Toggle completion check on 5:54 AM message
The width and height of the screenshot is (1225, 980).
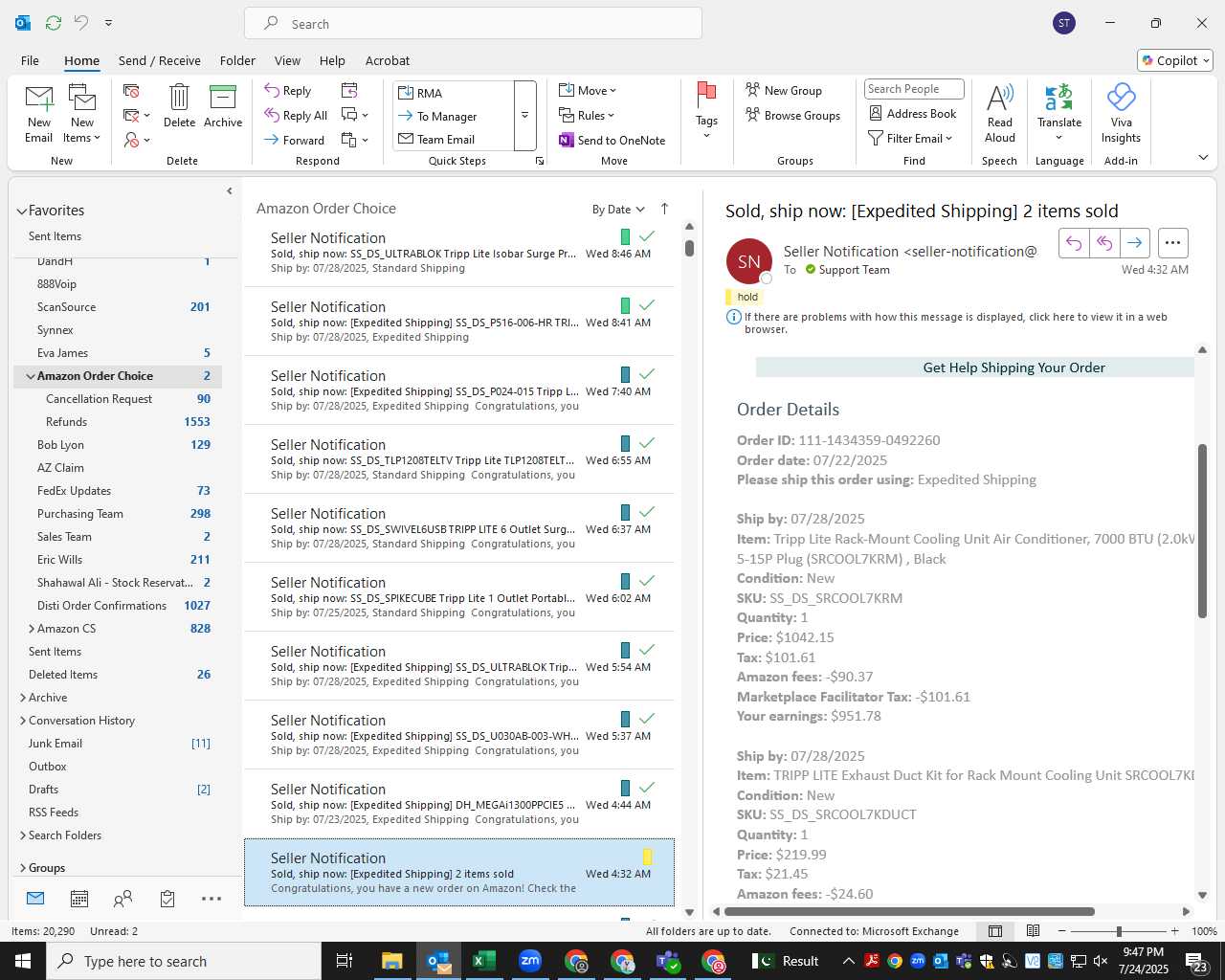pyautogui.click(x=647, y=650)
